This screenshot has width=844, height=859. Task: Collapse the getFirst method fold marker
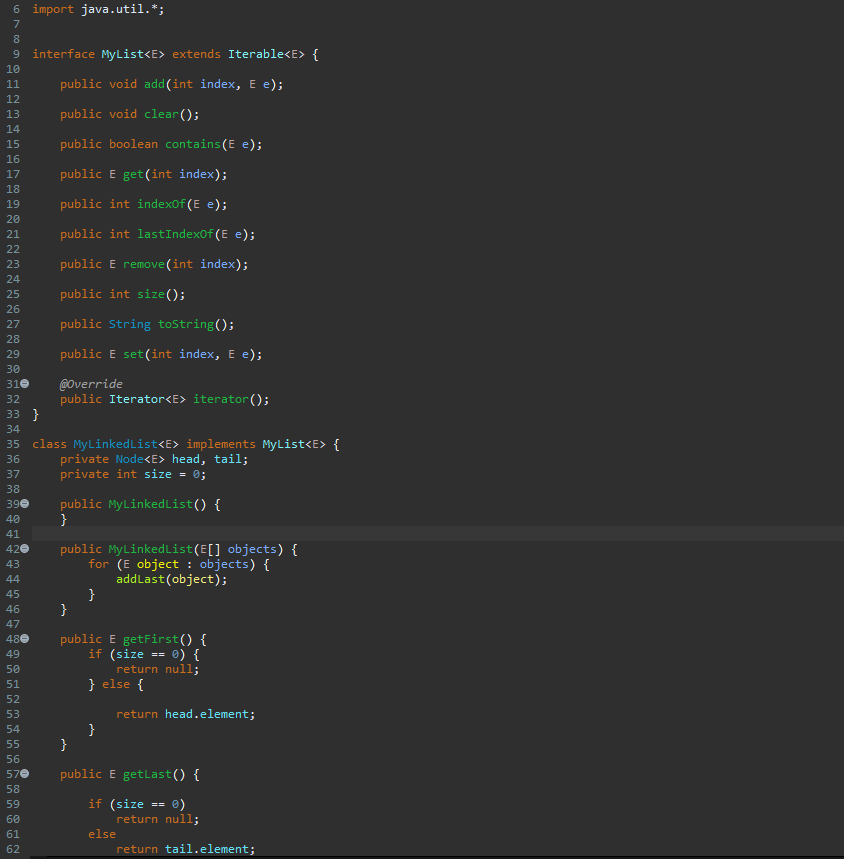click(x=26, y=638)
